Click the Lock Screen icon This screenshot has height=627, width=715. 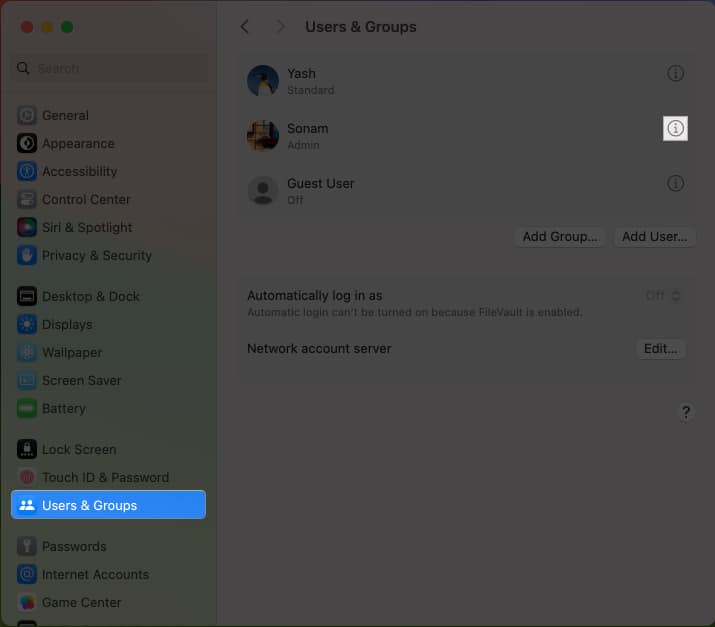click(x=27, y=449)
